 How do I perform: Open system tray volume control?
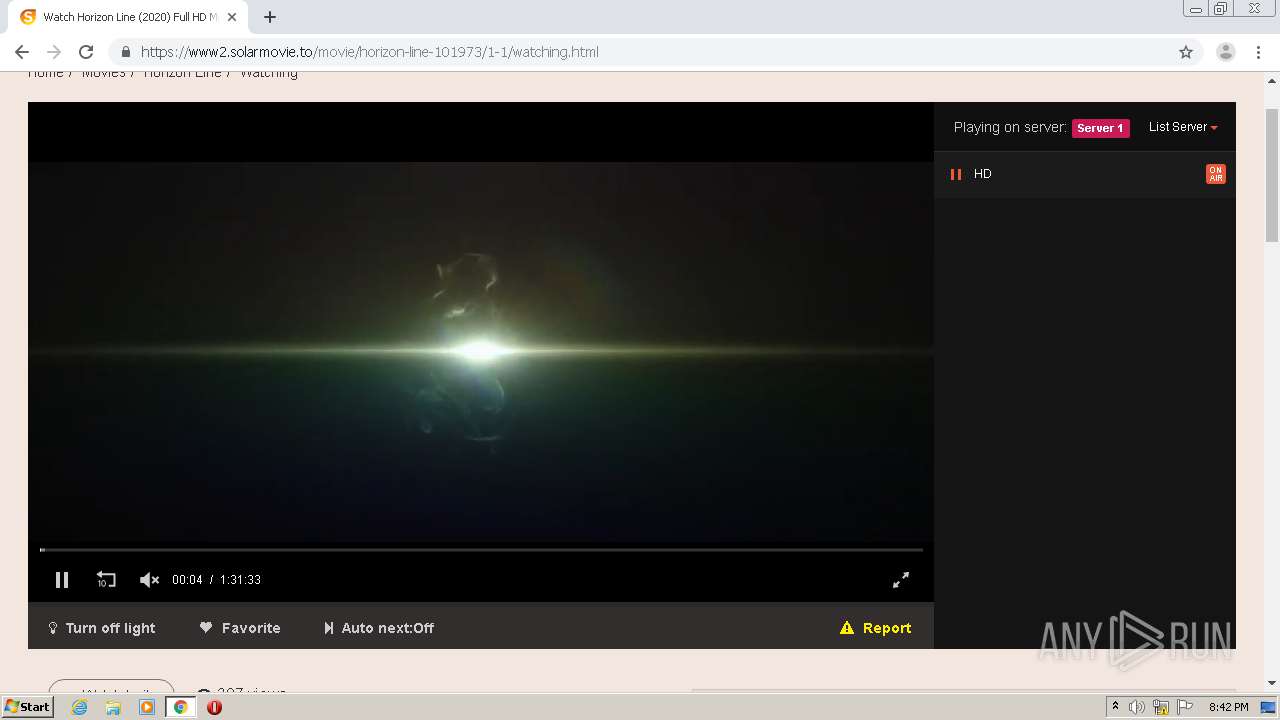1137,707
